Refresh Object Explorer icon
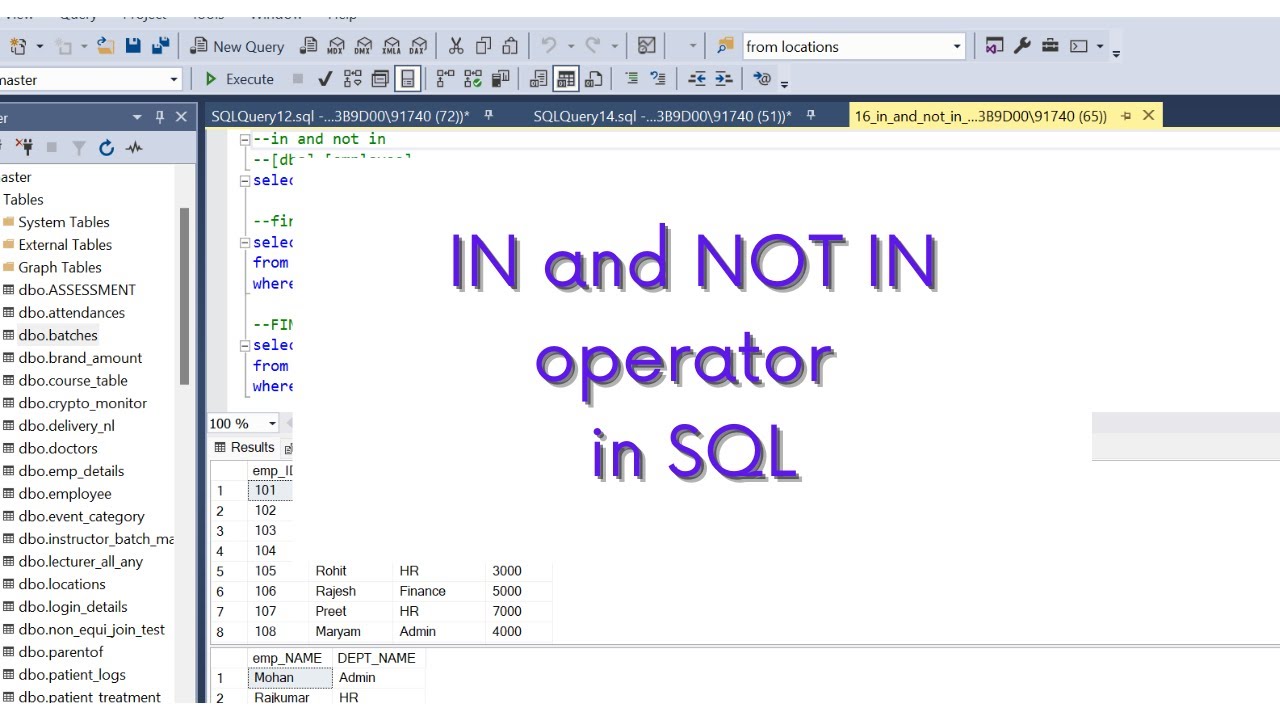The width and height of the screenshot is (1280, 720). (107, 148)
